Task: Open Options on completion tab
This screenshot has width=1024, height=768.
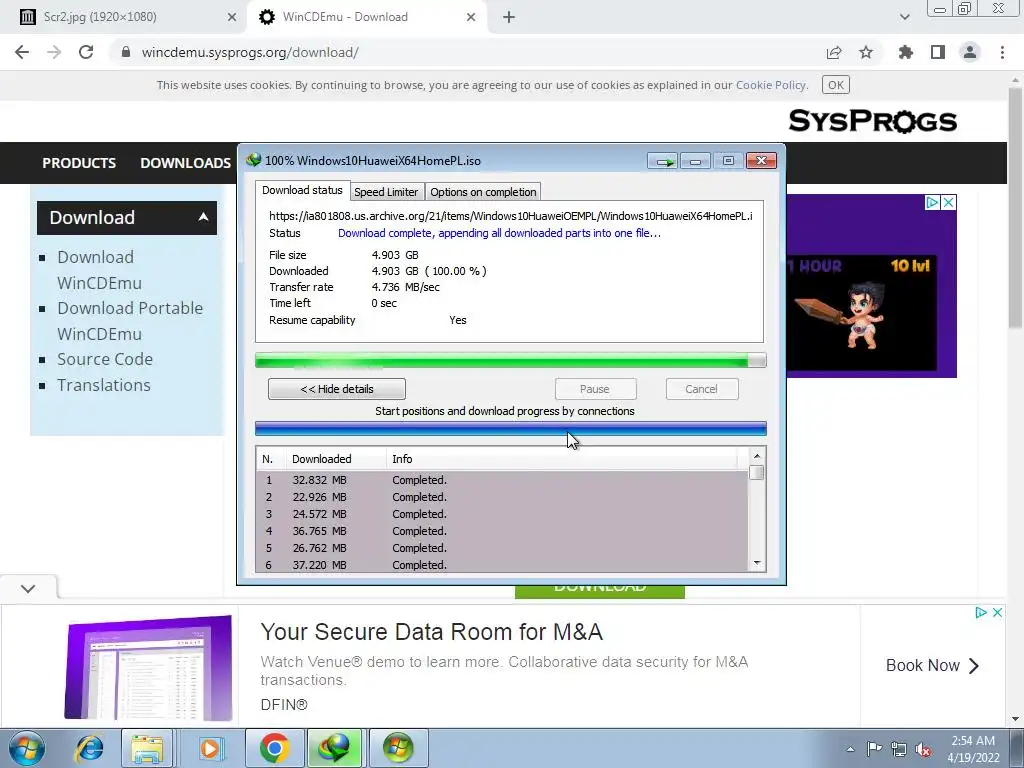Action: (x=483, y=192)
